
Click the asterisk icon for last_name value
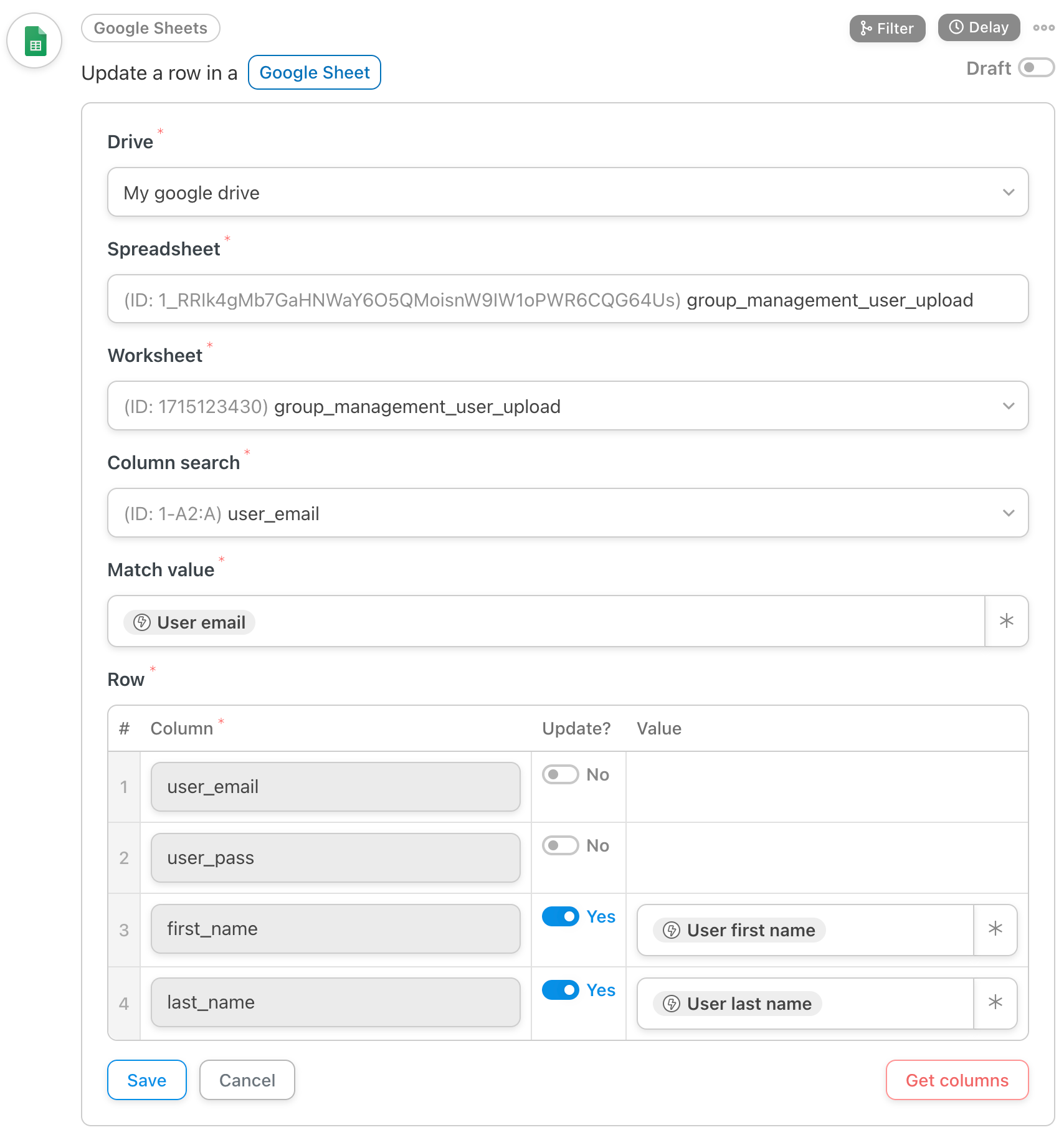[x=995, y=1003]
